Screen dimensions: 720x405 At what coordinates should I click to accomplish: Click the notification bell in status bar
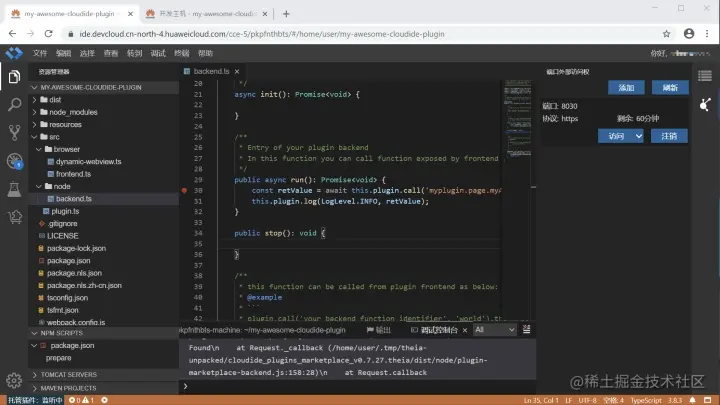coord(692,400)
